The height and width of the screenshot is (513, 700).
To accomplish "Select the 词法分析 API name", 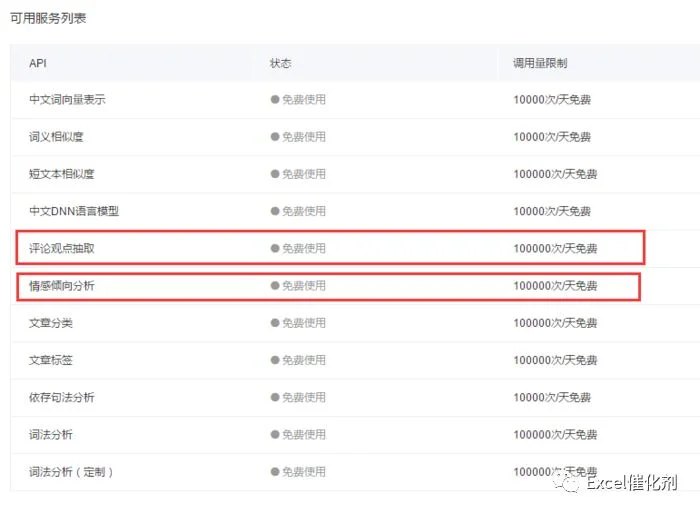I will 51,434.
